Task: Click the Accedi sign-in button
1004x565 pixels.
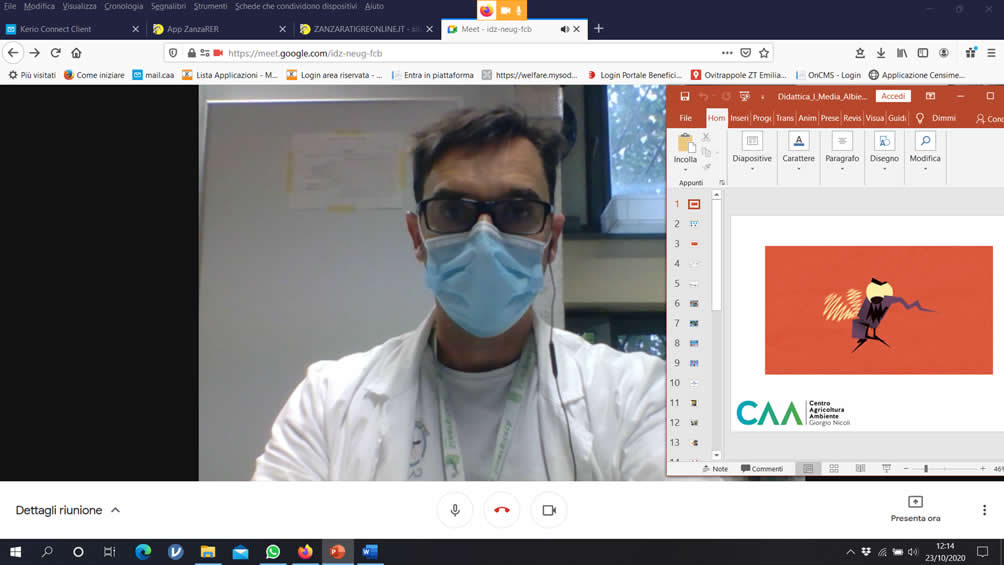Action: 893,97
